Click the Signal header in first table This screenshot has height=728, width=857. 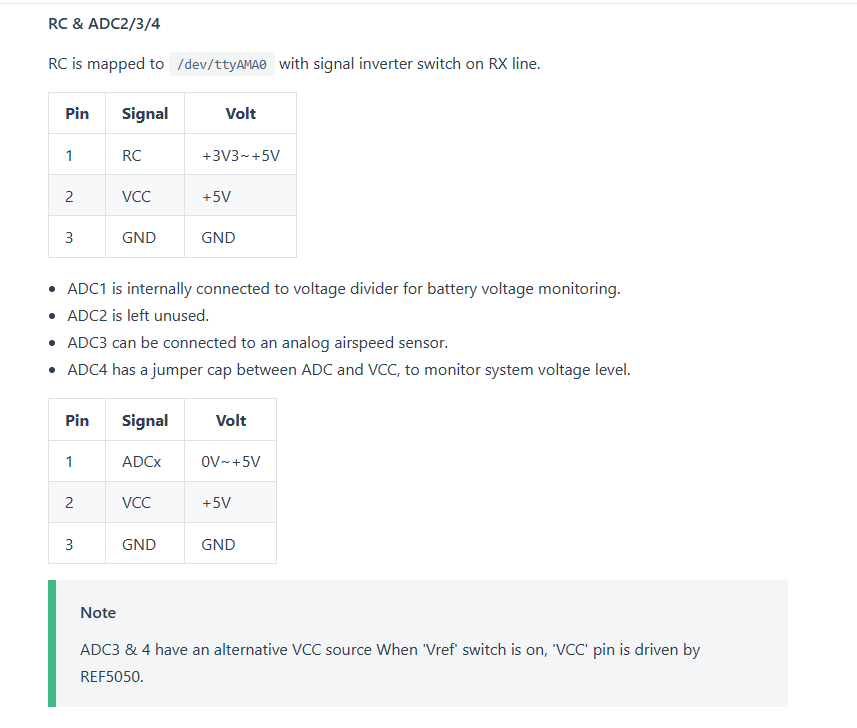(145, 113)
